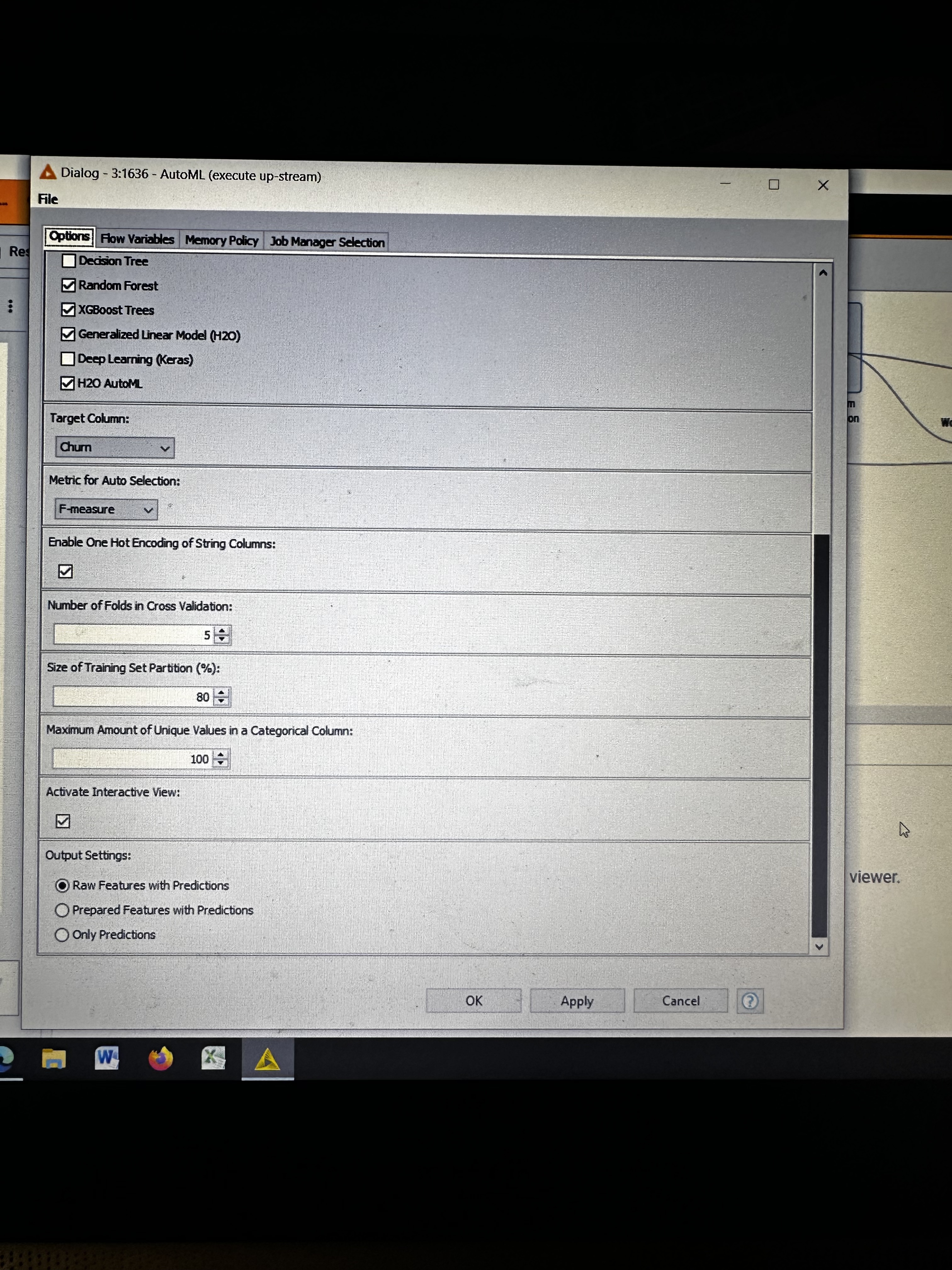
Task: Uncheck the Random Forest model
Action: click(x=68, y=285)
